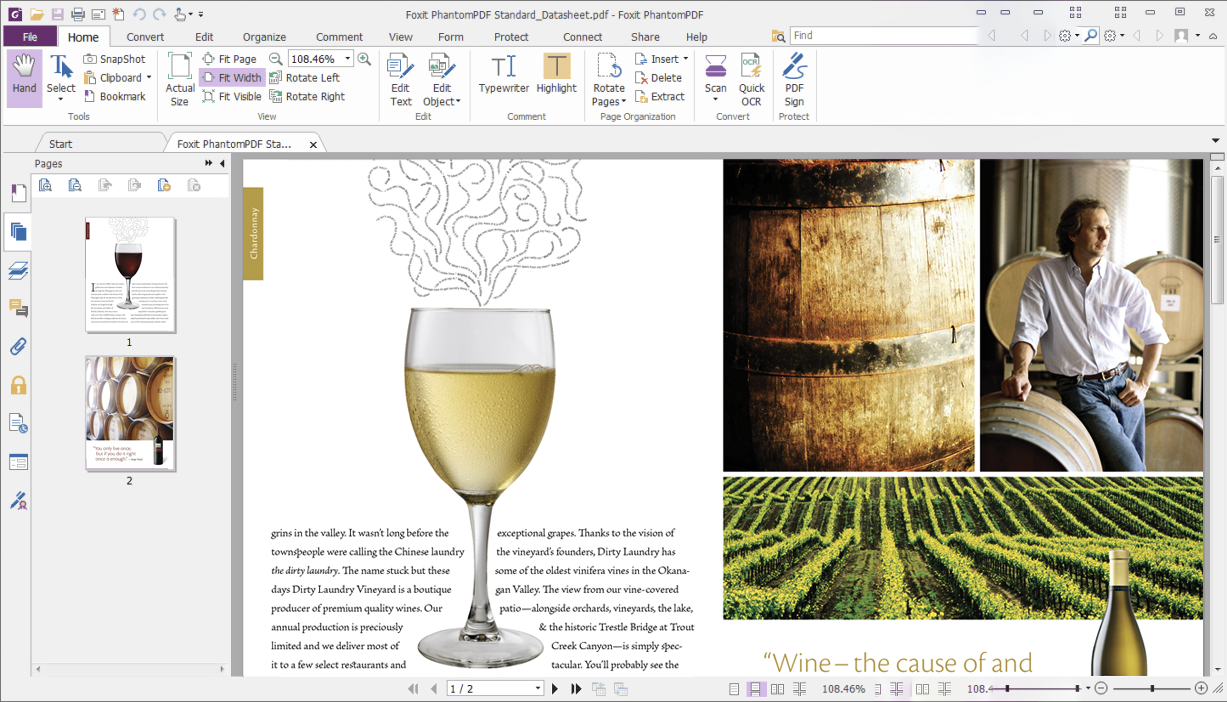Click into the Find search field

pyautogui.click(x=883, y=36)
